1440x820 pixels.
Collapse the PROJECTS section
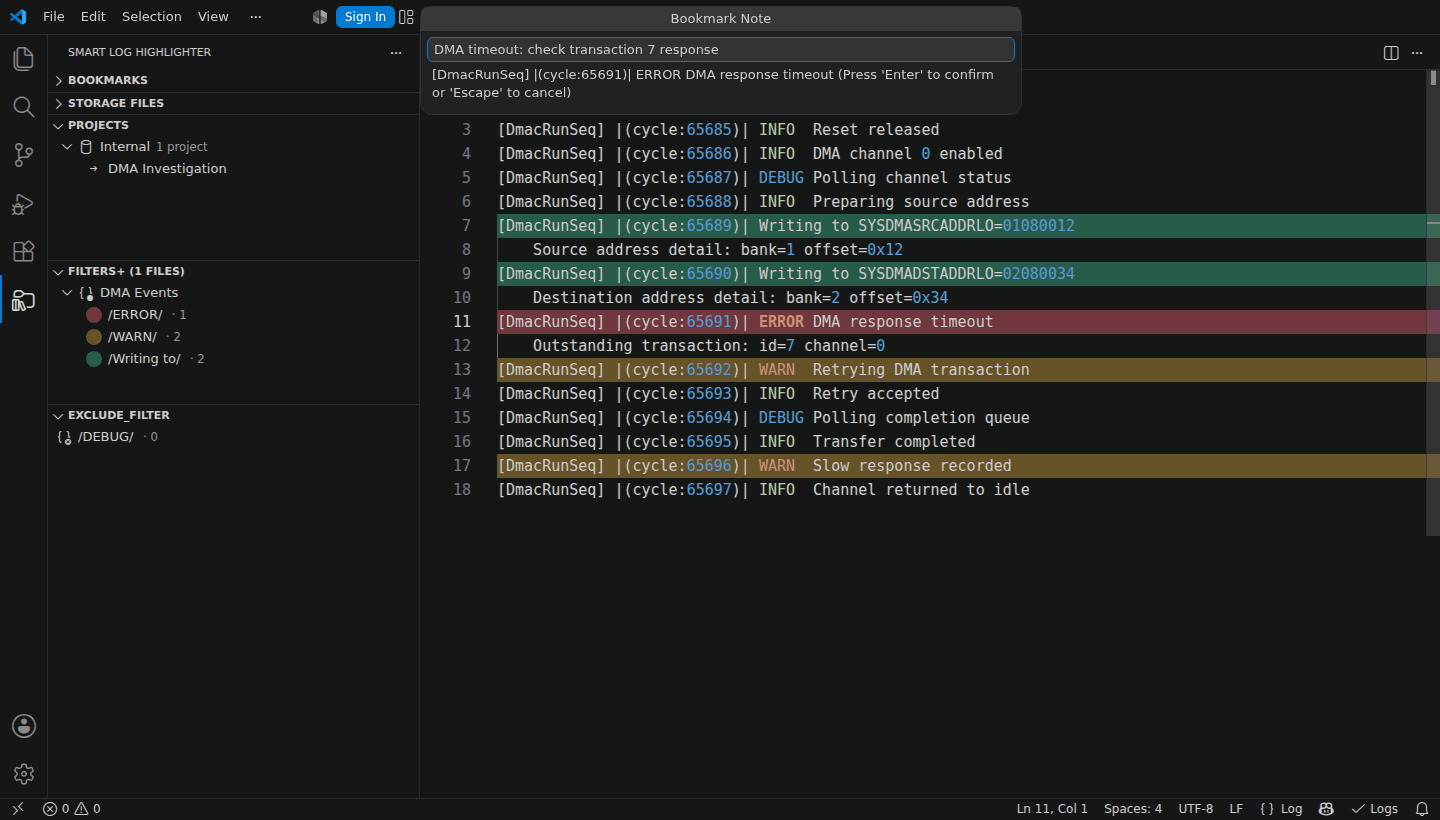click(233, 125)
